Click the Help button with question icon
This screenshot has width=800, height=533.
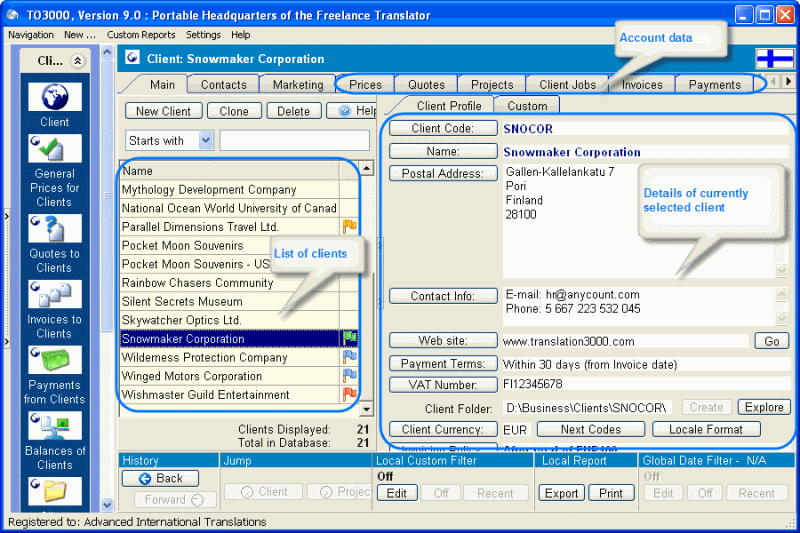pyautogui.click(x=352, y=111)
